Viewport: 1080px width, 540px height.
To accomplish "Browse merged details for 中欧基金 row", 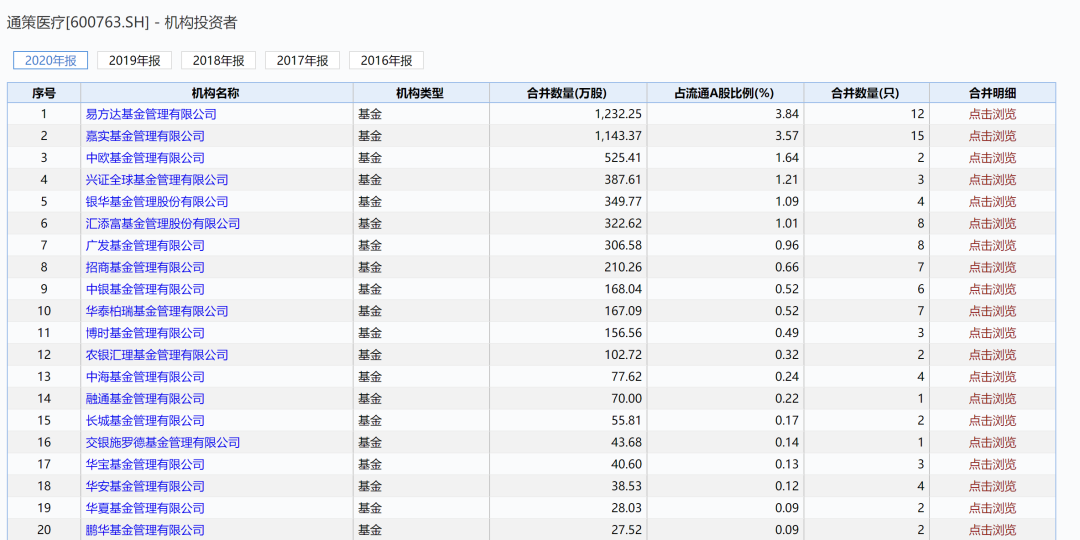I will (x=993, y=158).
